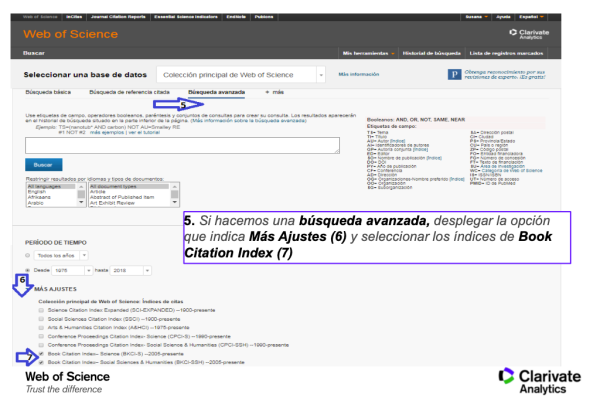Click the Ayuda help link

tap(503, 17)
